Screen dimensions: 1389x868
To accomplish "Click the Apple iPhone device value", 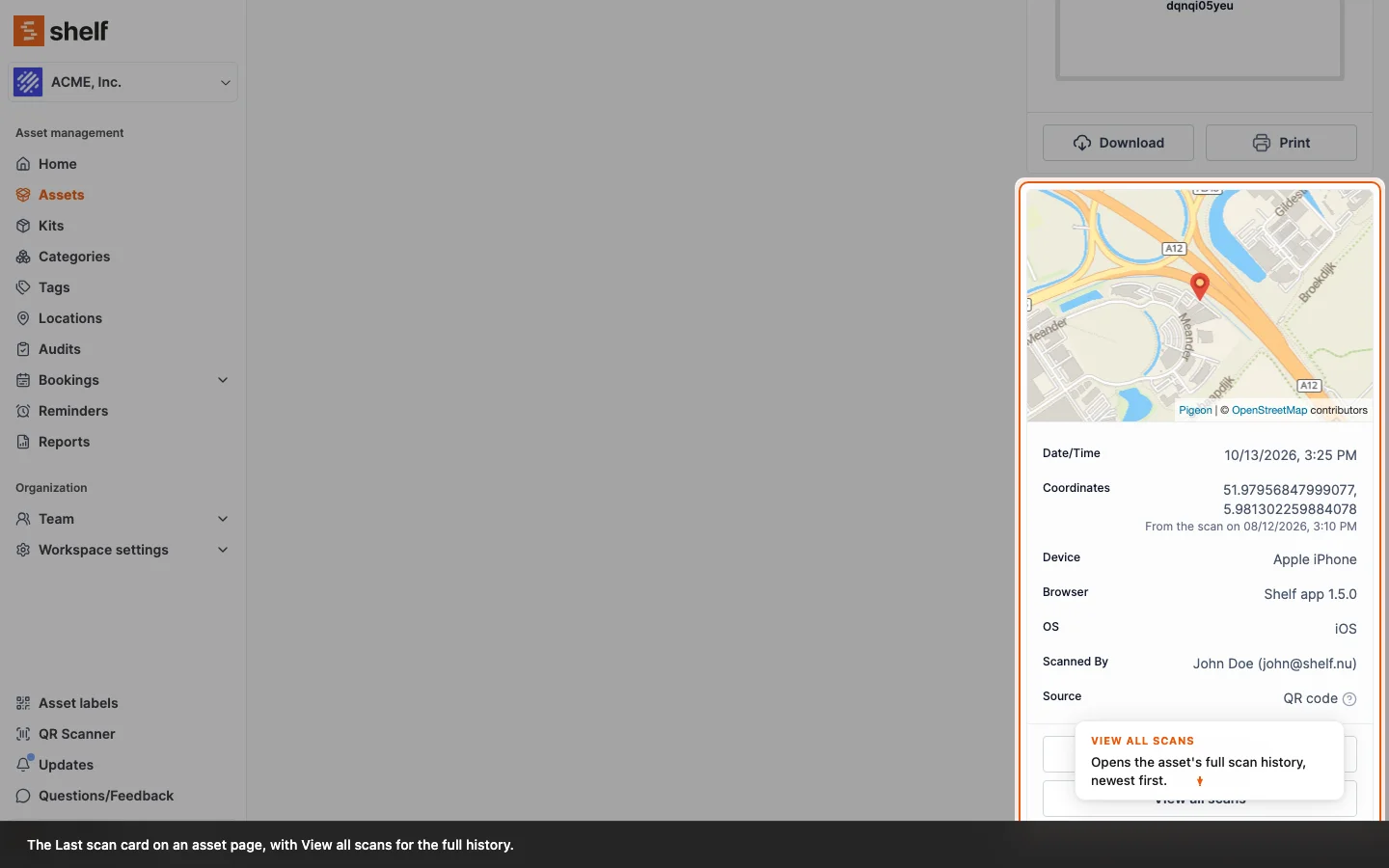I will pos(1315,559).
